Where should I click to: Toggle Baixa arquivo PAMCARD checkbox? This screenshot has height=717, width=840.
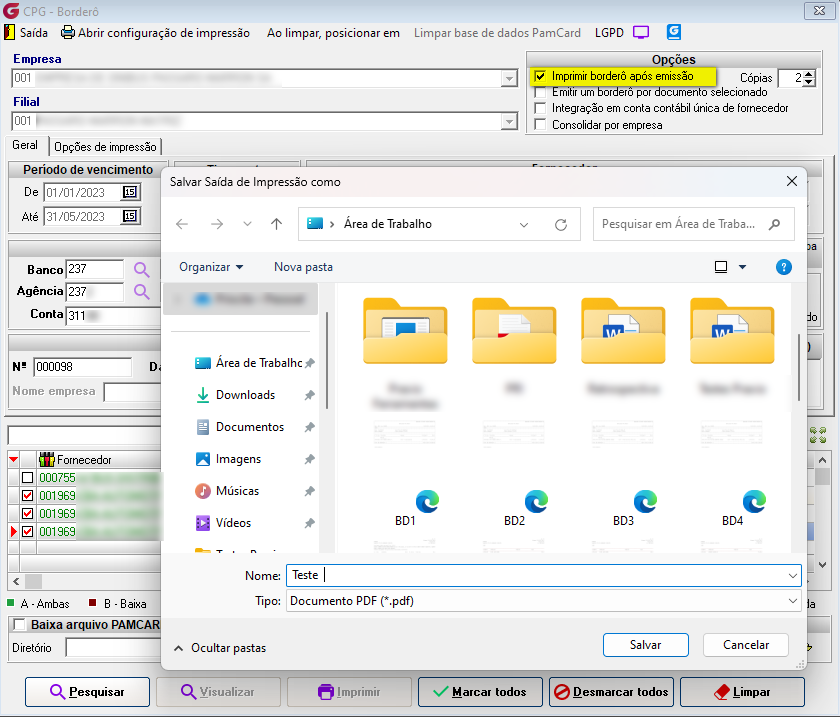click(x=20, y=624)
